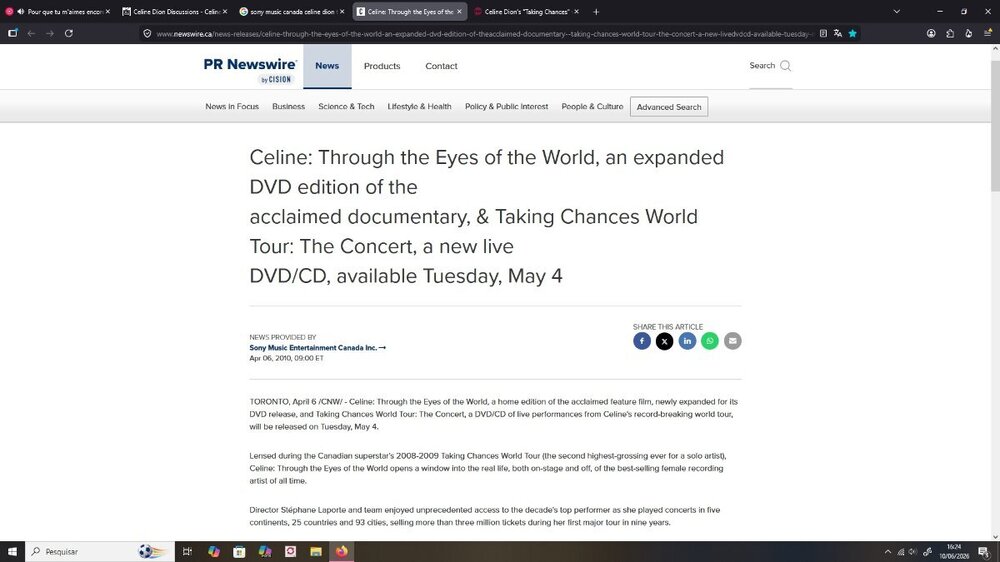This screenshot has width=1000, height=562.
Task: Open the extensions puzzle icon
Action: pyautogui.click(x=950, y=33)
